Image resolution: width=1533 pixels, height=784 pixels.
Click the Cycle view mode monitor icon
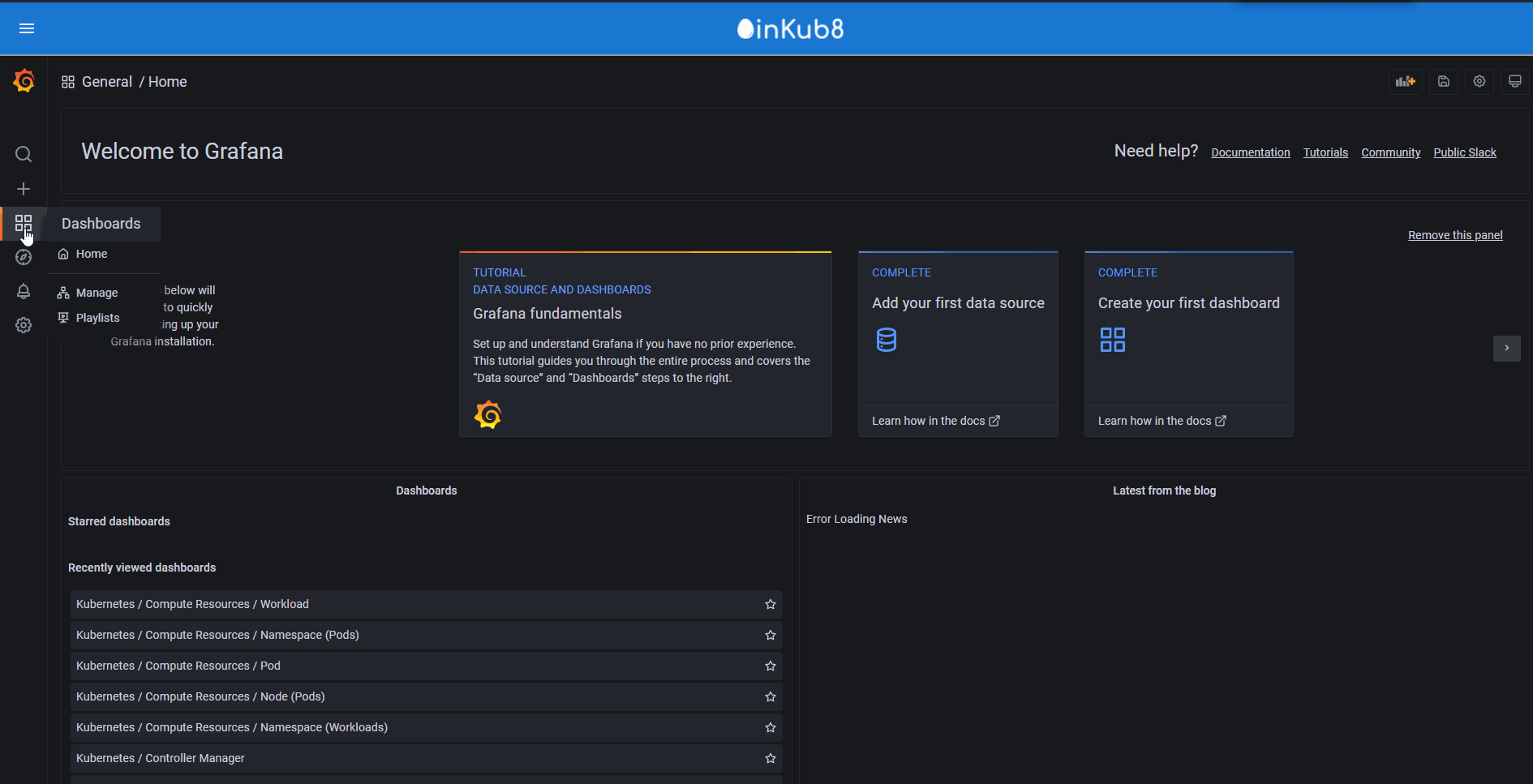point(1515,81)
